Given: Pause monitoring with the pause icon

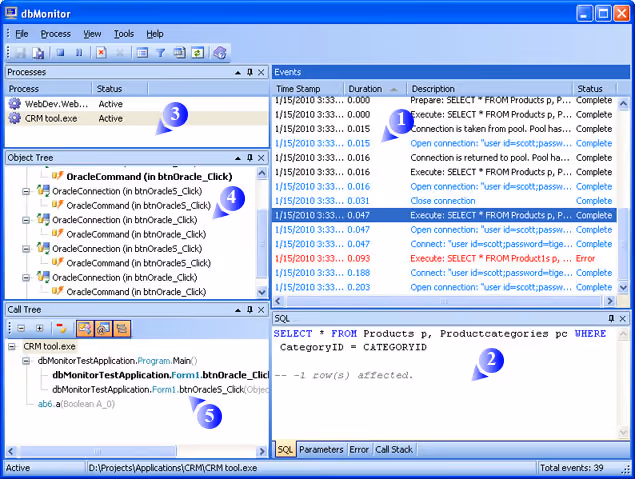Looking at the screenshot, I should (79, 53).
